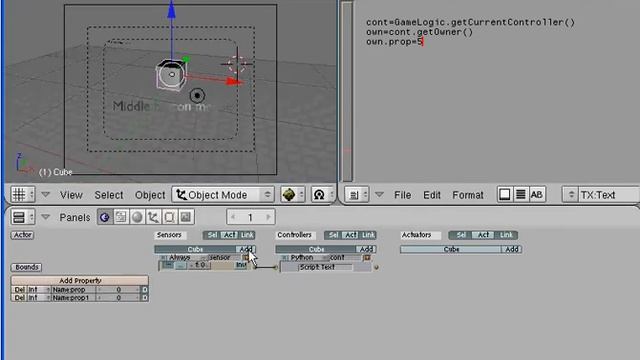Click the Name:prop field
The height and width of the screenshot is (360, 640).
(x=73, y=289)
